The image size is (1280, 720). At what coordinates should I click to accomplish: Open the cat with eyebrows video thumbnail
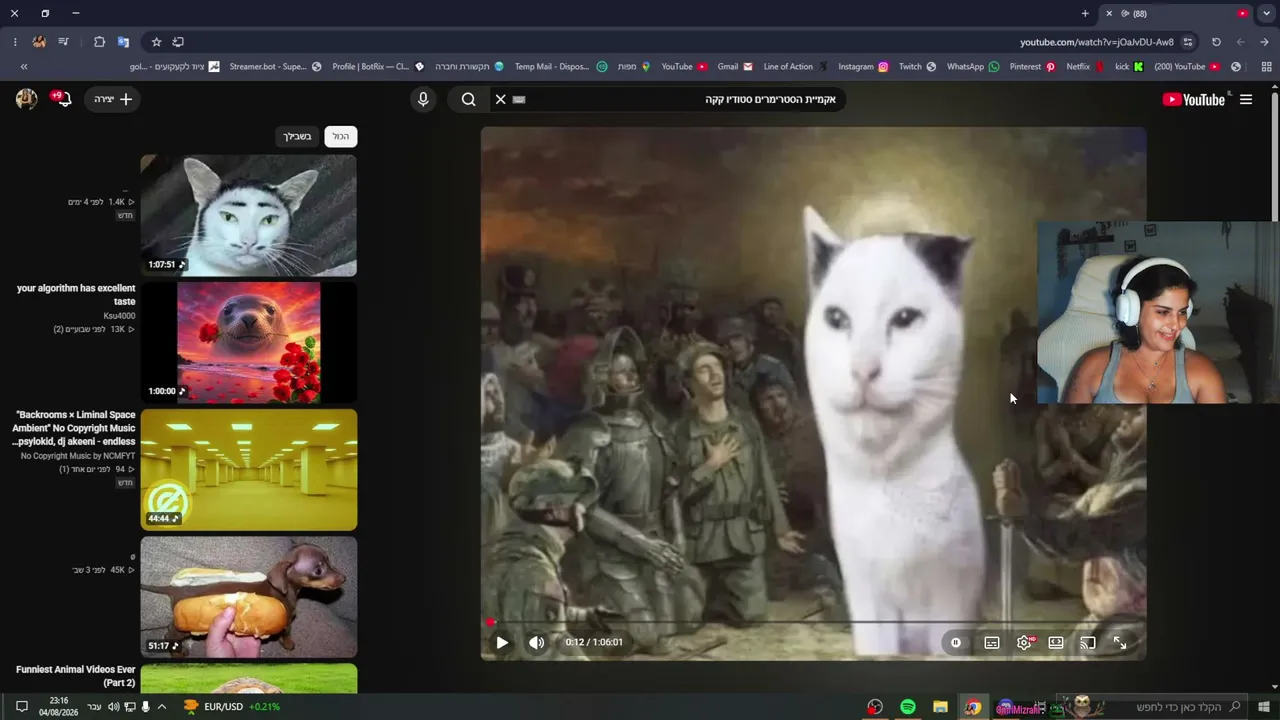coord(249,215)
